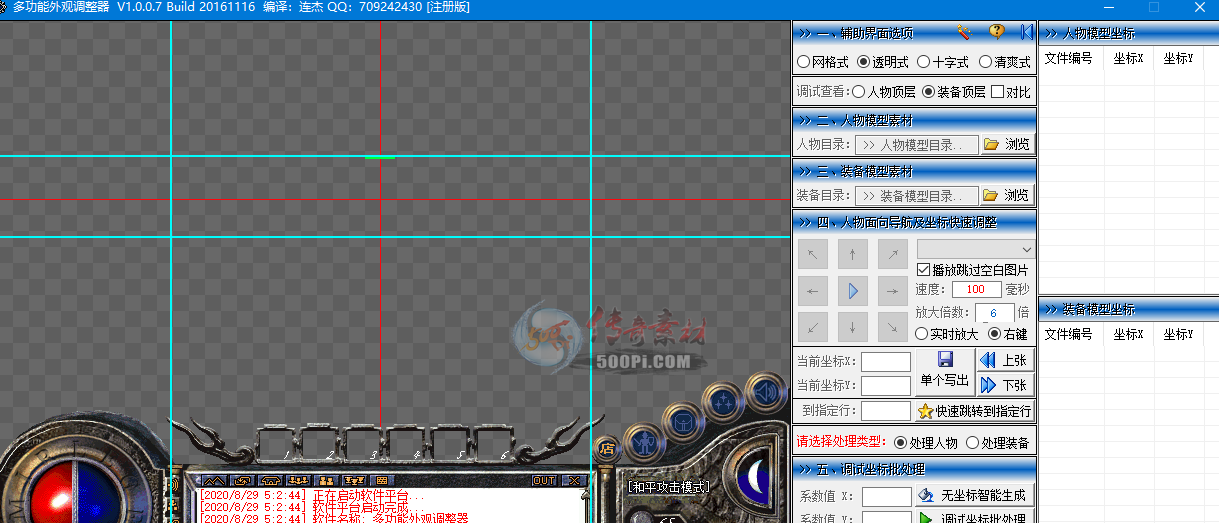Click 调试坐标批处理 button
The image size is (1219, 523).
[x=975, y=518]
